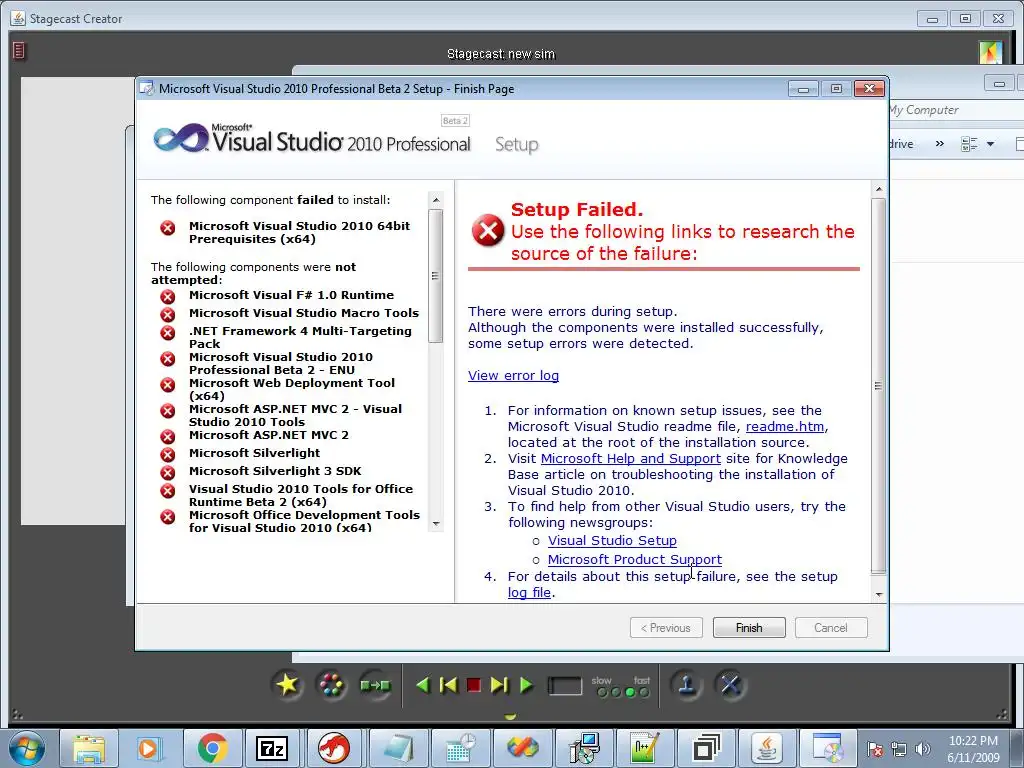The height and width of the screenshot is (768, 1024).
Task: Switch to the Java Stagecast taskbar icon
Action: coord(766,749)
